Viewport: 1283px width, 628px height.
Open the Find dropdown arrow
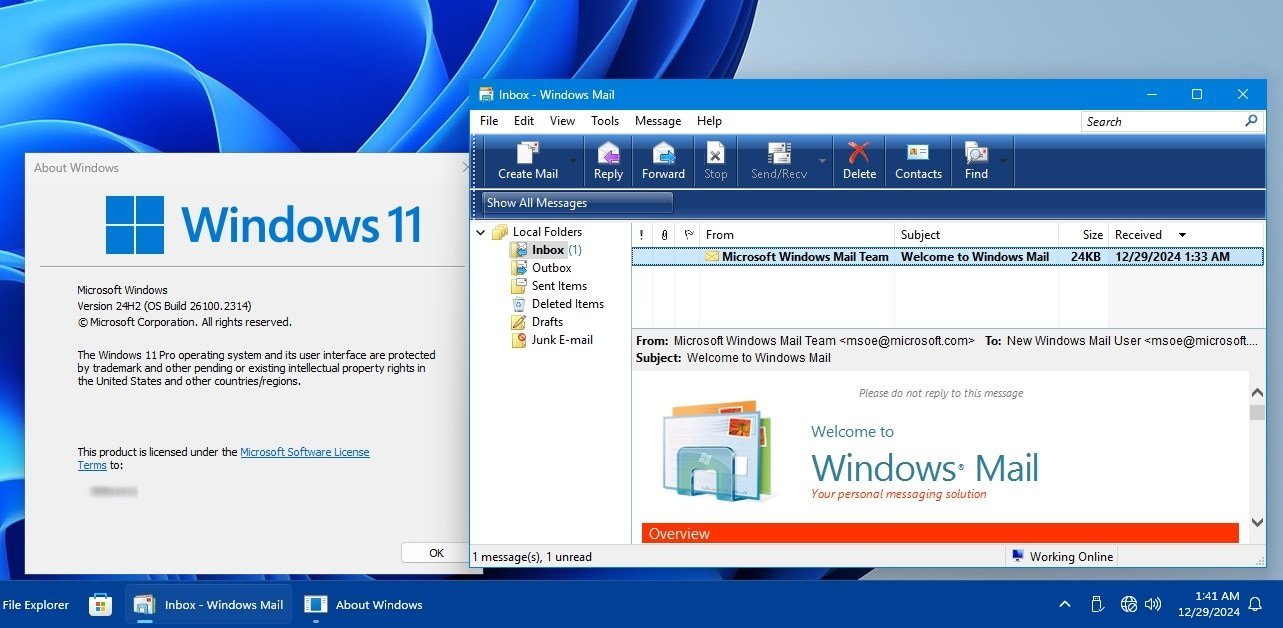point(1003,161)
